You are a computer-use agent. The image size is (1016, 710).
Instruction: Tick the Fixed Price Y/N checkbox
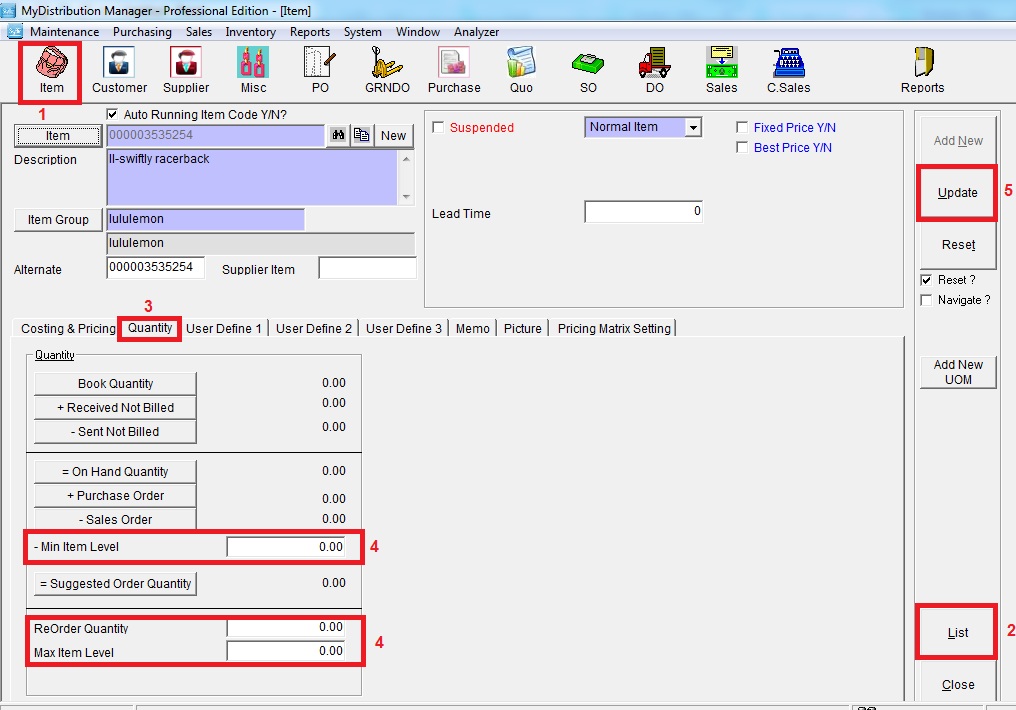tap(742, 128)
